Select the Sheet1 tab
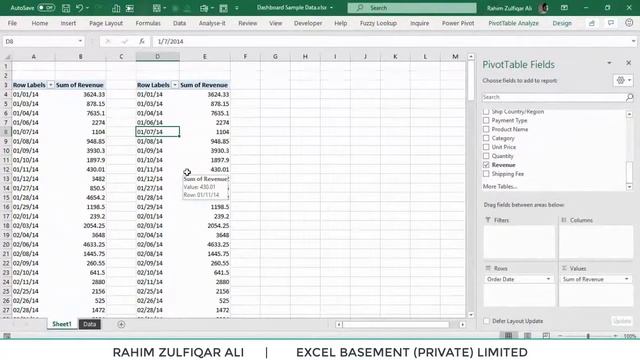This screenshot has height=360, width=640. pyautogui.click(x=62, y=324)
